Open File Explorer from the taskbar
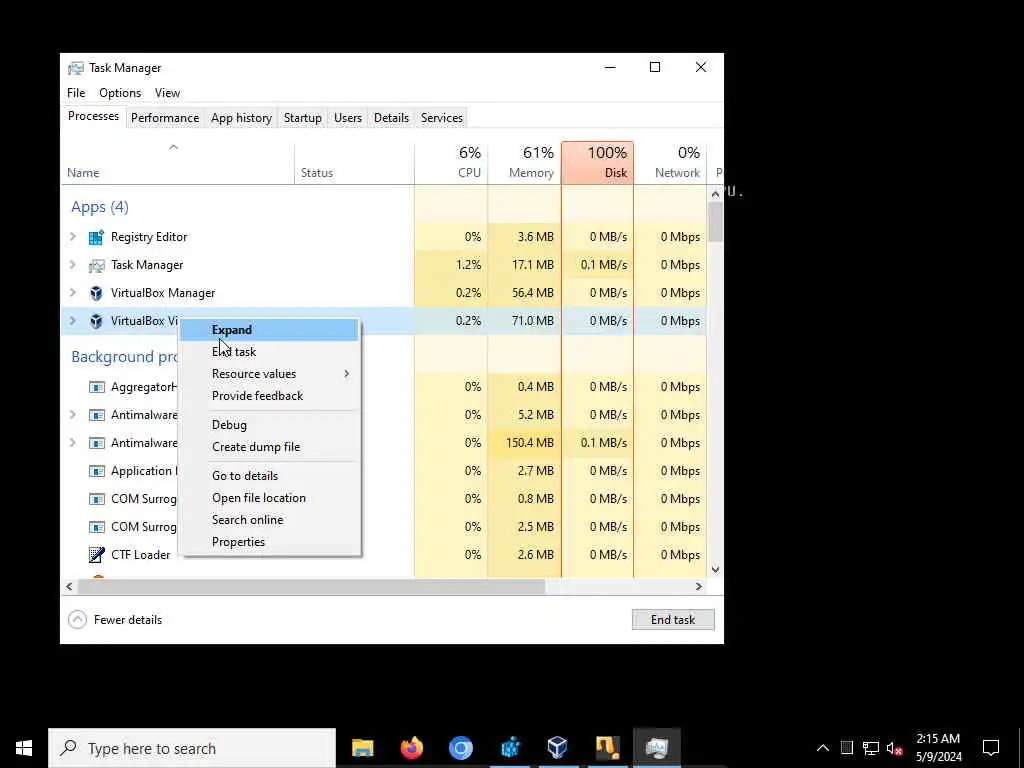This screenshot has width=1024, height=768. pyautogui.click(x=362, y=748)
